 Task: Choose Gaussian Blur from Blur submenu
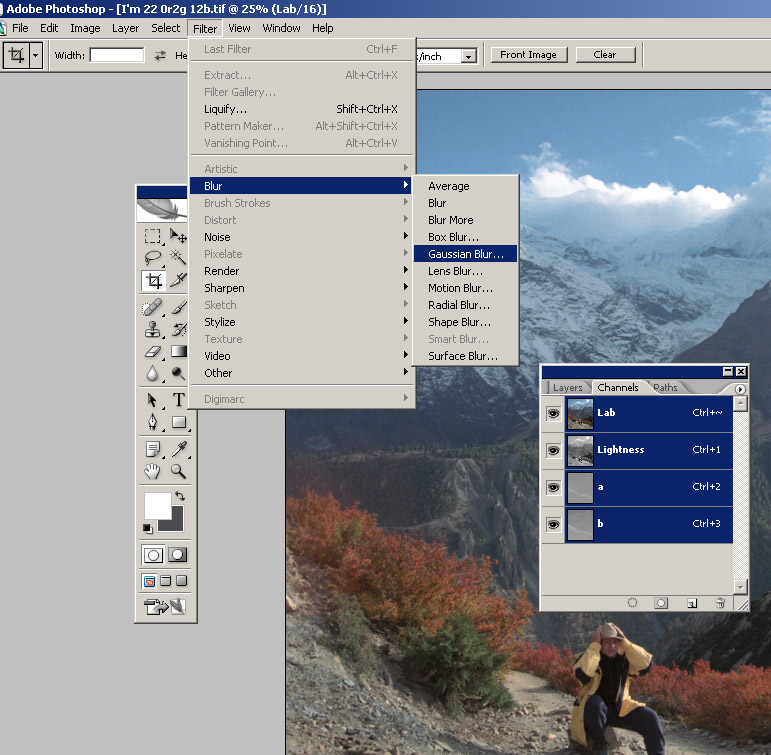coord(465,254)
